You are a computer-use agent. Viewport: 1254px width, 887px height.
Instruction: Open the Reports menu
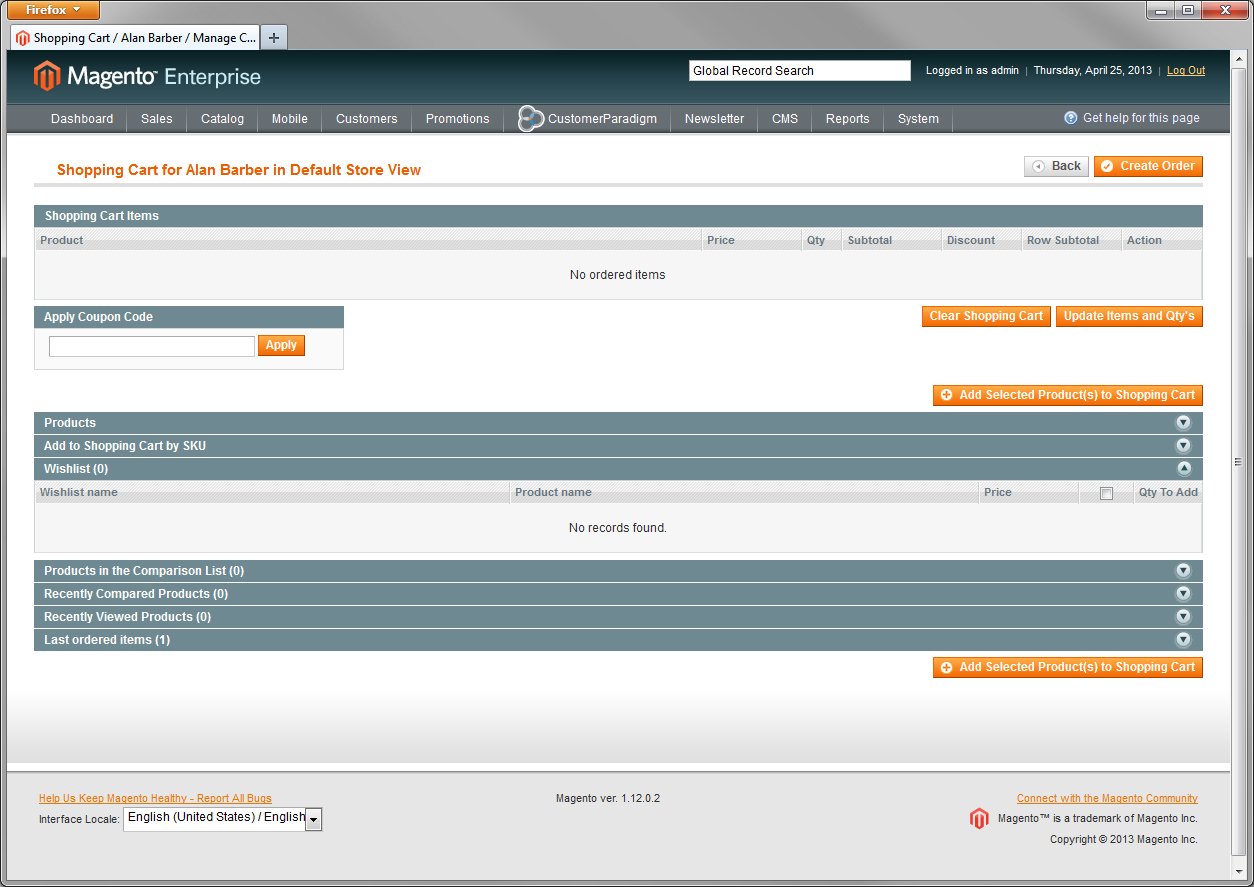pyautogui.click(x=847, y=119)
